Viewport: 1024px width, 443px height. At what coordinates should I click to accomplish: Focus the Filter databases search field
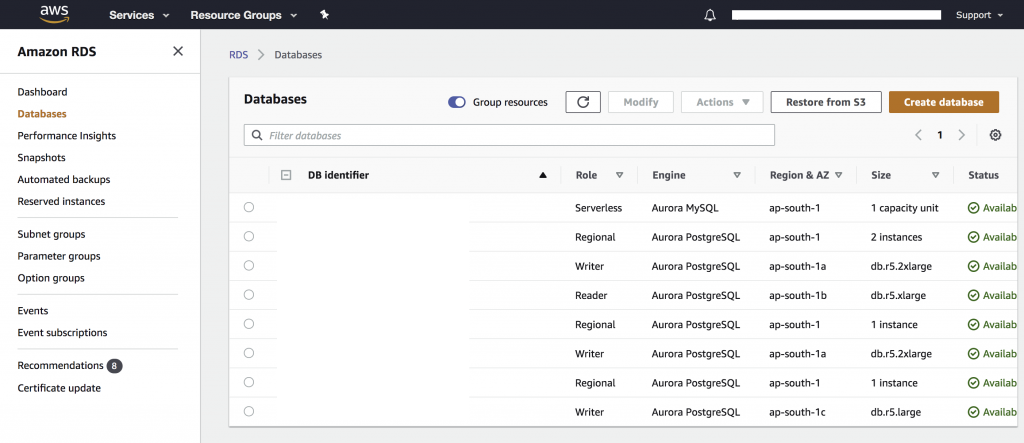[x=509, y=135]
